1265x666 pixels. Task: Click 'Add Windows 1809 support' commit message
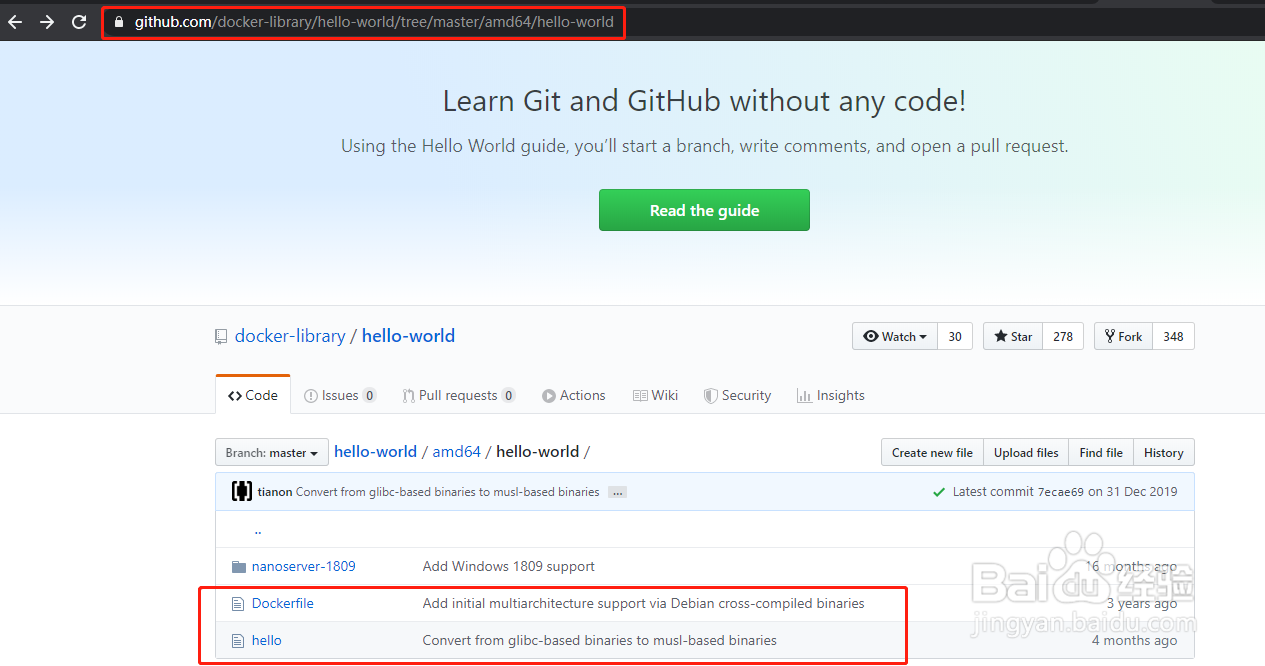pyautogui.click(x=508, y=566)
